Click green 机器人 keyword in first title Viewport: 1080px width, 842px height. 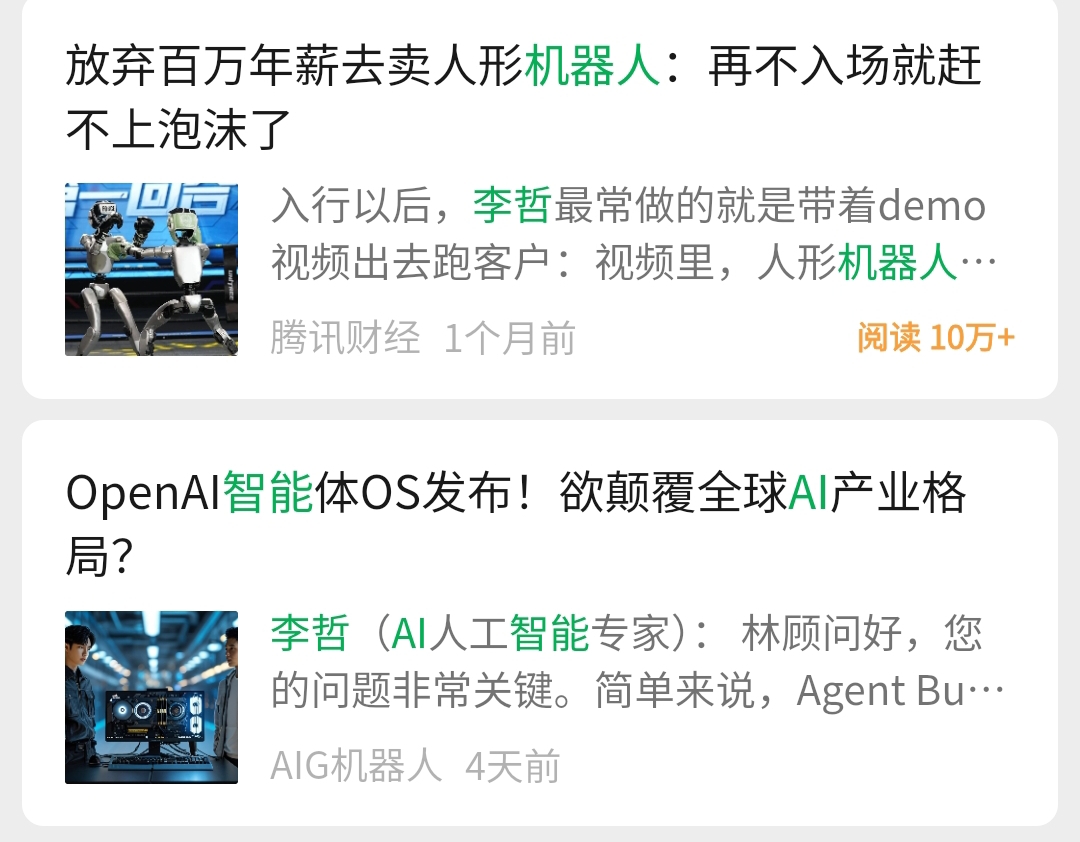592,66
